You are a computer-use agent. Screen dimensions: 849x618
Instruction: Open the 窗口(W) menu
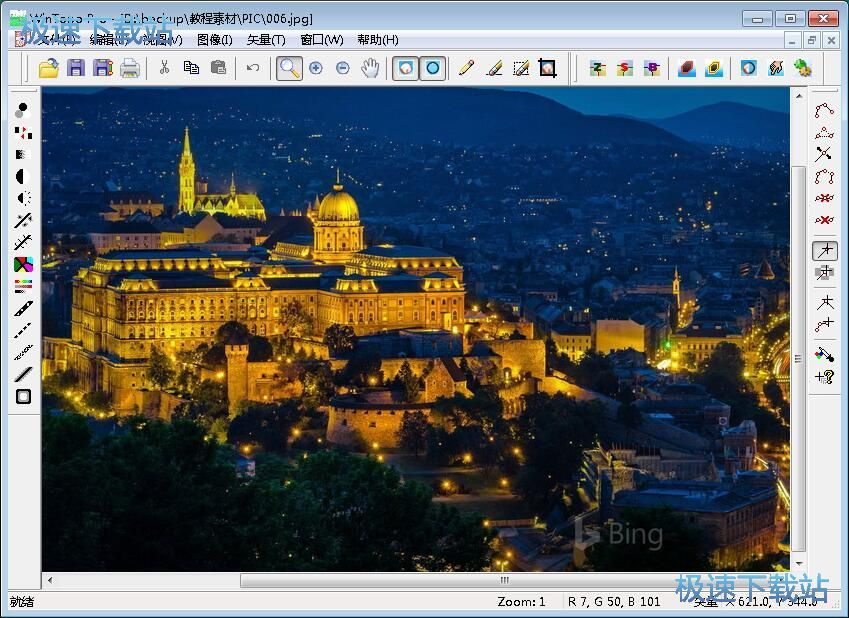pyautogui.click(x=321, y=40)
